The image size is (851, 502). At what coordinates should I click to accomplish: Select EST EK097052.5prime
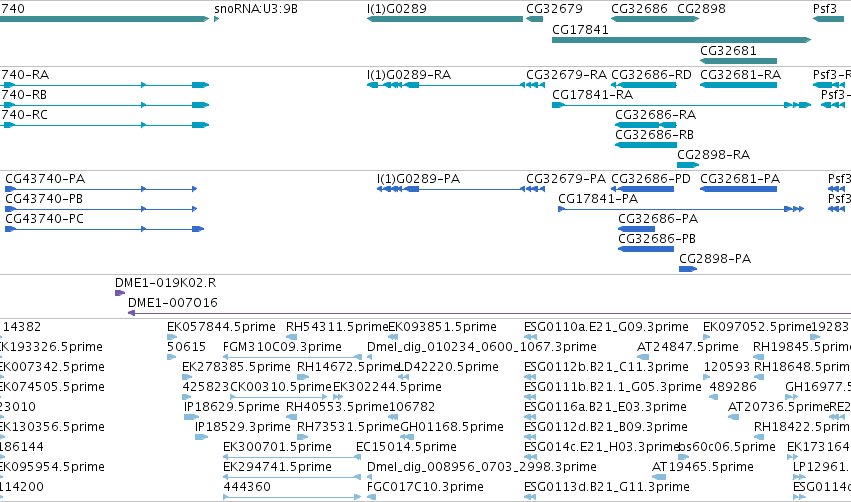click(708, 337)
